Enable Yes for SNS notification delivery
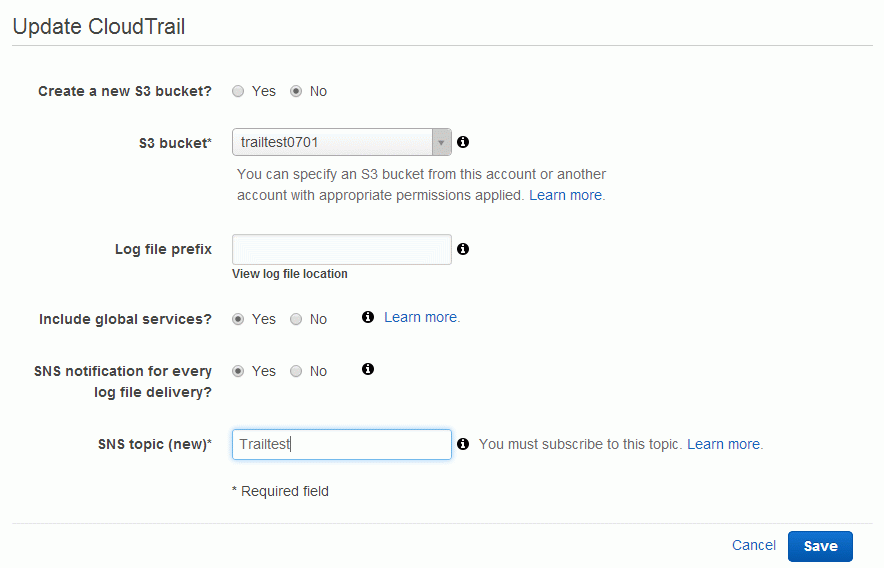Viewport: 884px width, 568px height. (x=238, y=371)
